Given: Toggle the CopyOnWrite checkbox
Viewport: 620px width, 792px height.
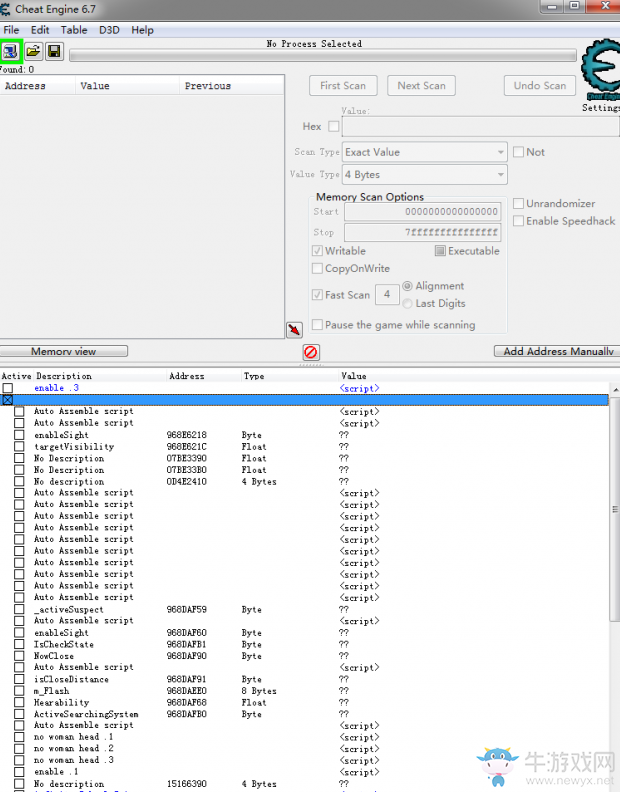Looking at the screenshot, I should tap(317, 268).
